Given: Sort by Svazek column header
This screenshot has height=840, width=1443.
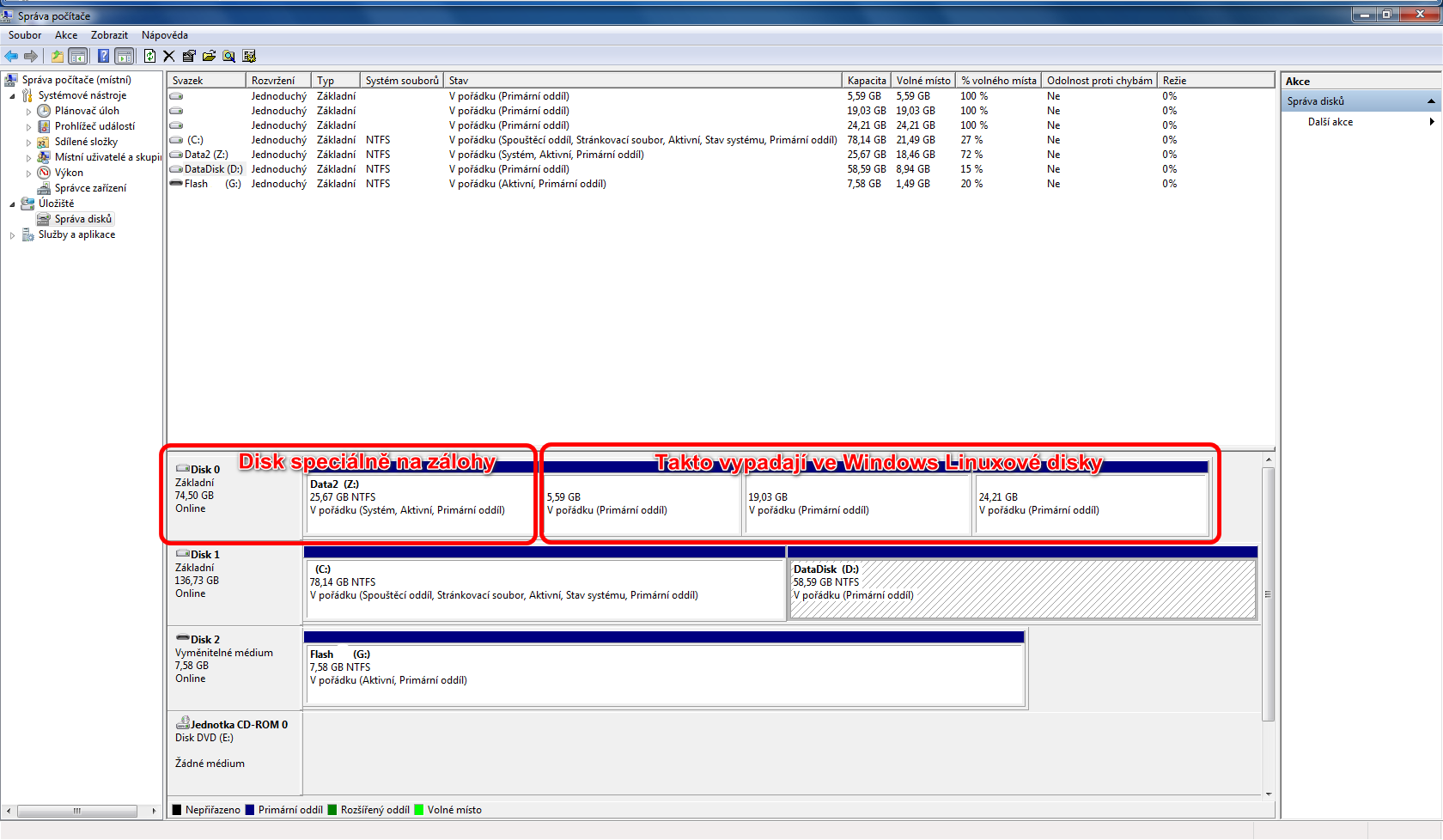Looking at the screenshot, I should (x=206, y=81).
